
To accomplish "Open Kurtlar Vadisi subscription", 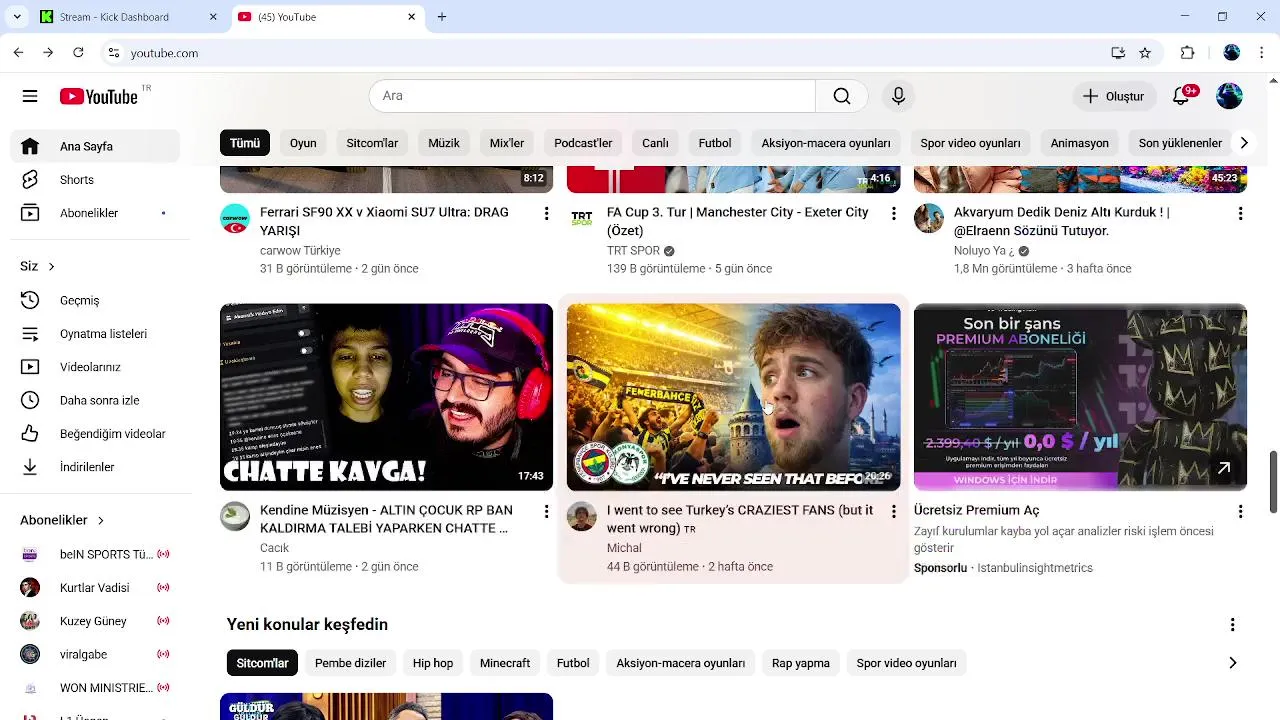I will click(95, 588).
